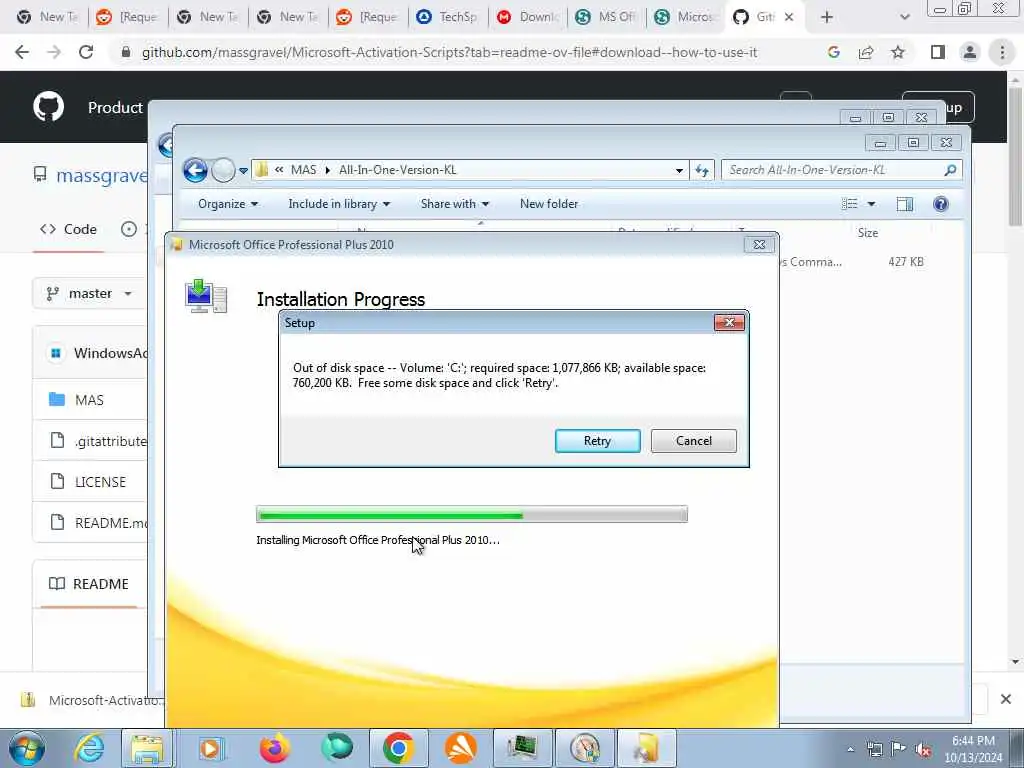Close the Chrome downloads bar
Screen dimensions: 1024x768
[x=1006, y=699]
